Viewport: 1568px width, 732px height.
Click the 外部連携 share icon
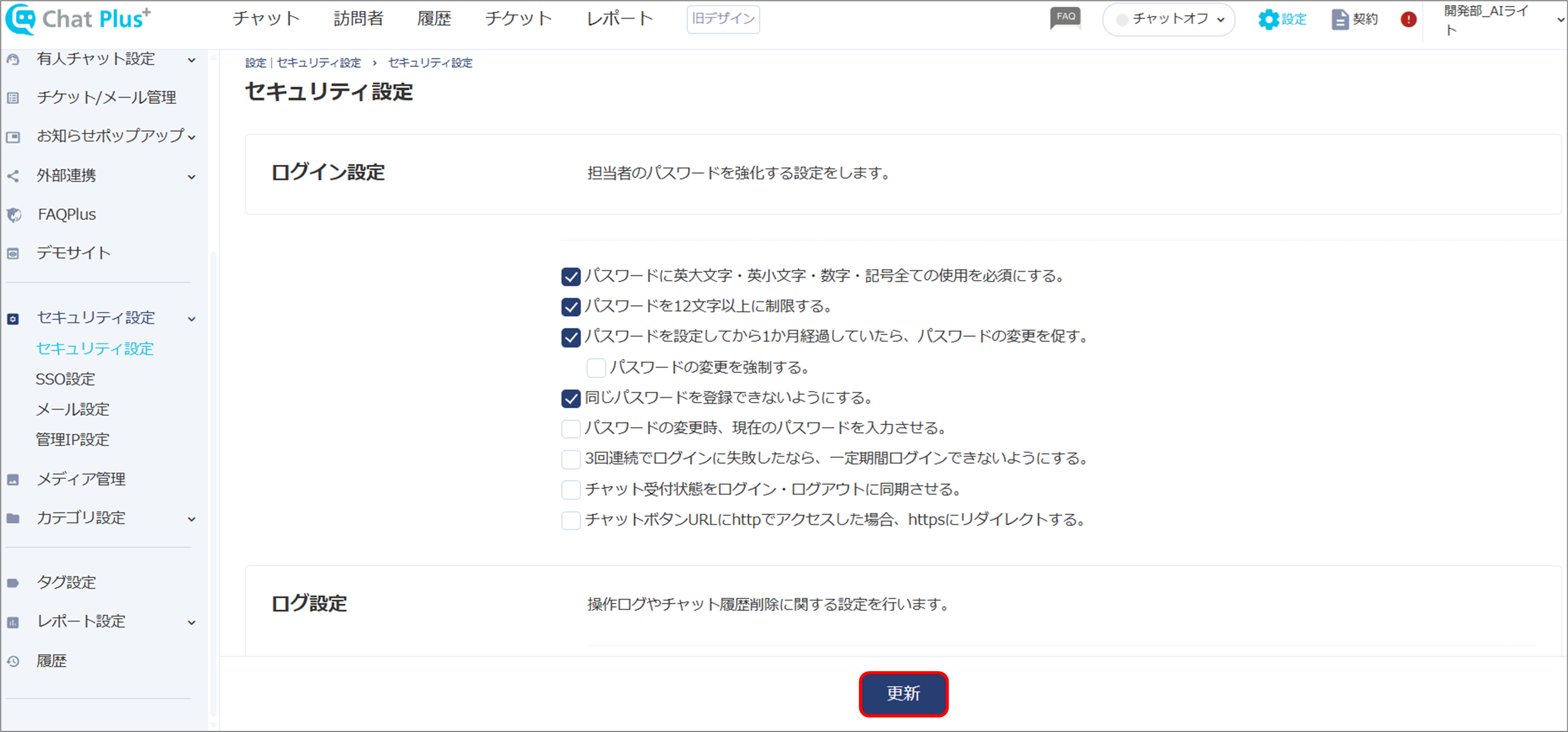(13, 176)
